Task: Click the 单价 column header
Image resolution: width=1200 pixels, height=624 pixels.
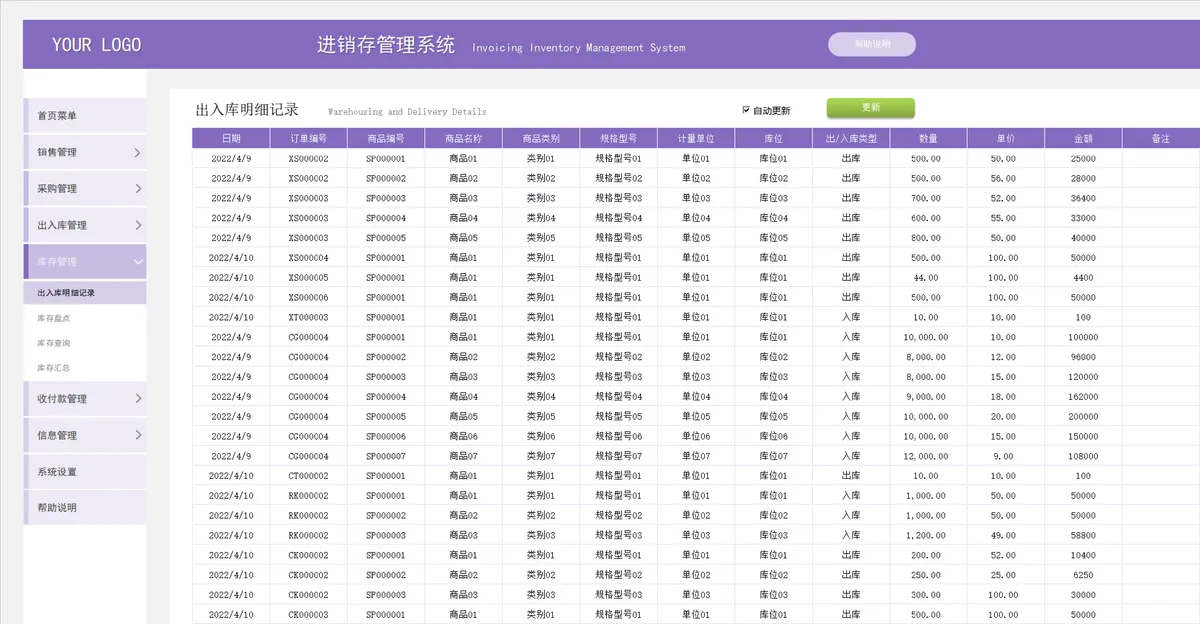Action: (1006, 138)
